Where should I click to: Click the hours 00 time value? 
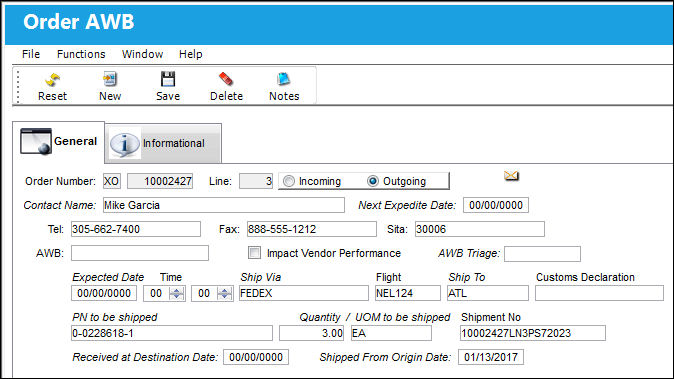pos(156,293)
